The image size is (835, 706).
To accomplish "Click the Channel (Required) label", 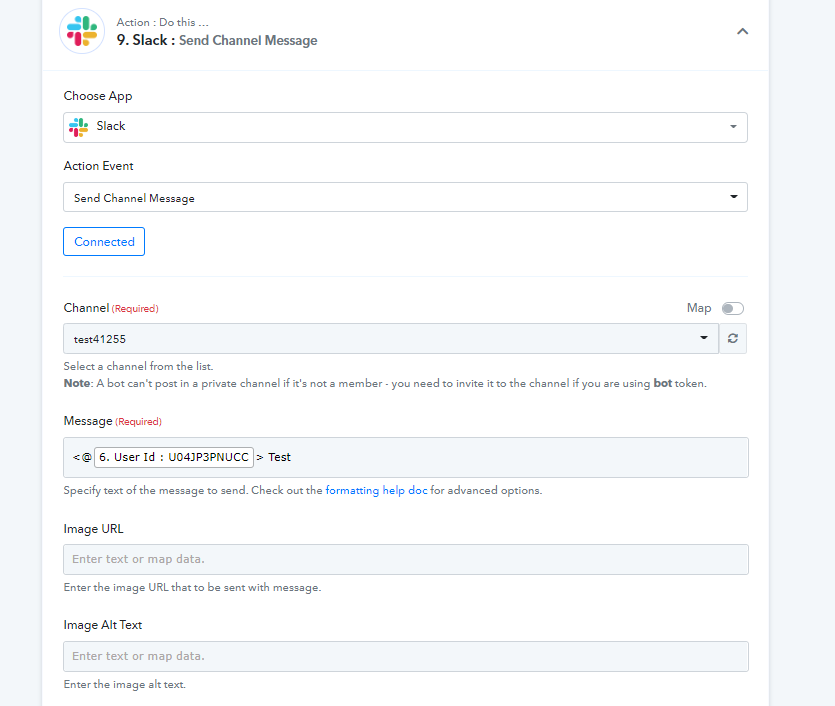I will 111,308.
